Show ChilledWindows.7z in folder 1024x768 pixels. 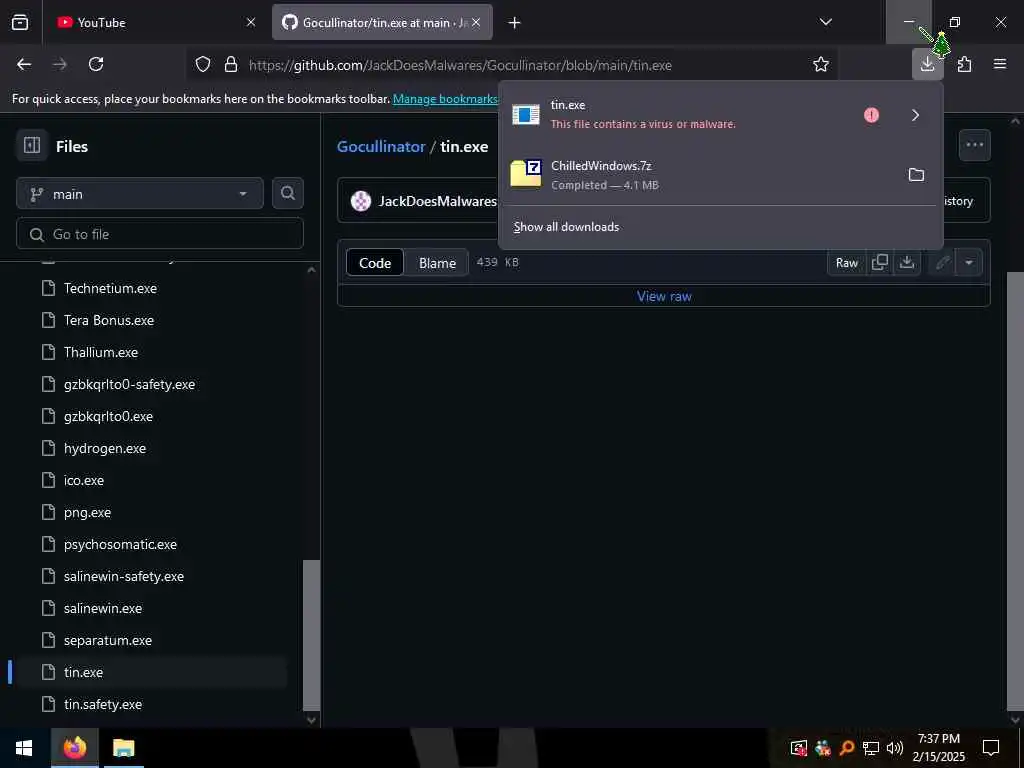point(916,175)
